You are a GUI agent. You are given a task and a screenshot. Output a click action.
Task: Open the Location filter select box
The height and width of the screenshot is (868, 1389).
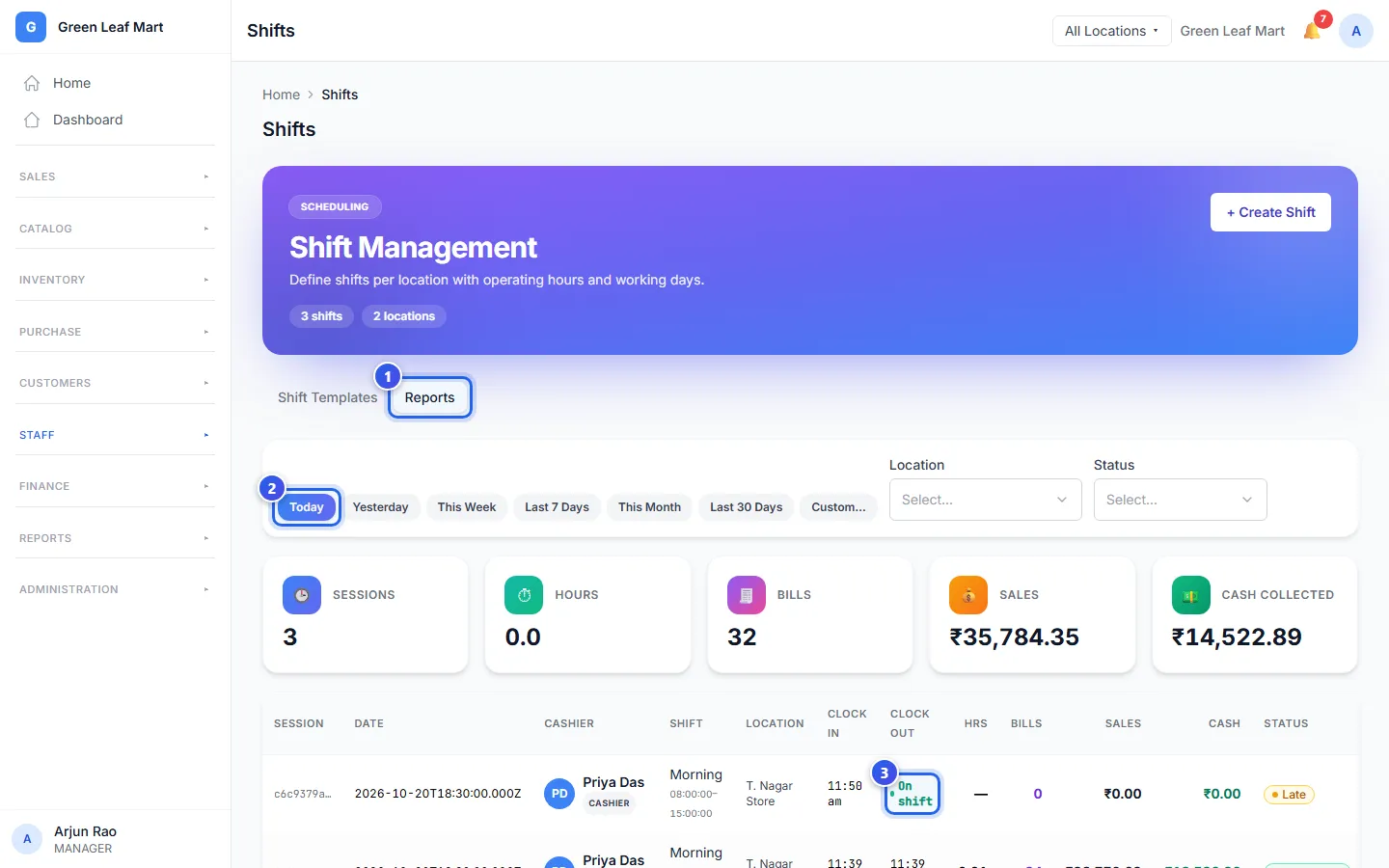[x=985, y=500]
